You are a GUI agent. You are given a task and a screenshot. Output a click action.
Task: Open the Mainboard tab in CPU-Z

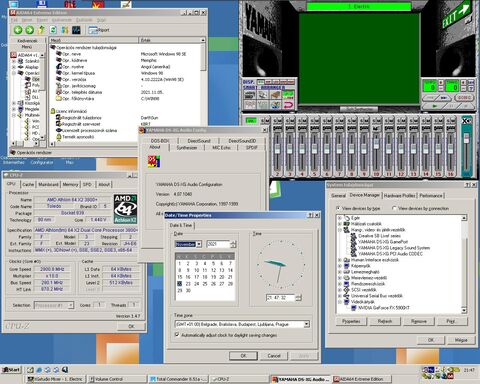pyautogui.click(x=48, y=184)
